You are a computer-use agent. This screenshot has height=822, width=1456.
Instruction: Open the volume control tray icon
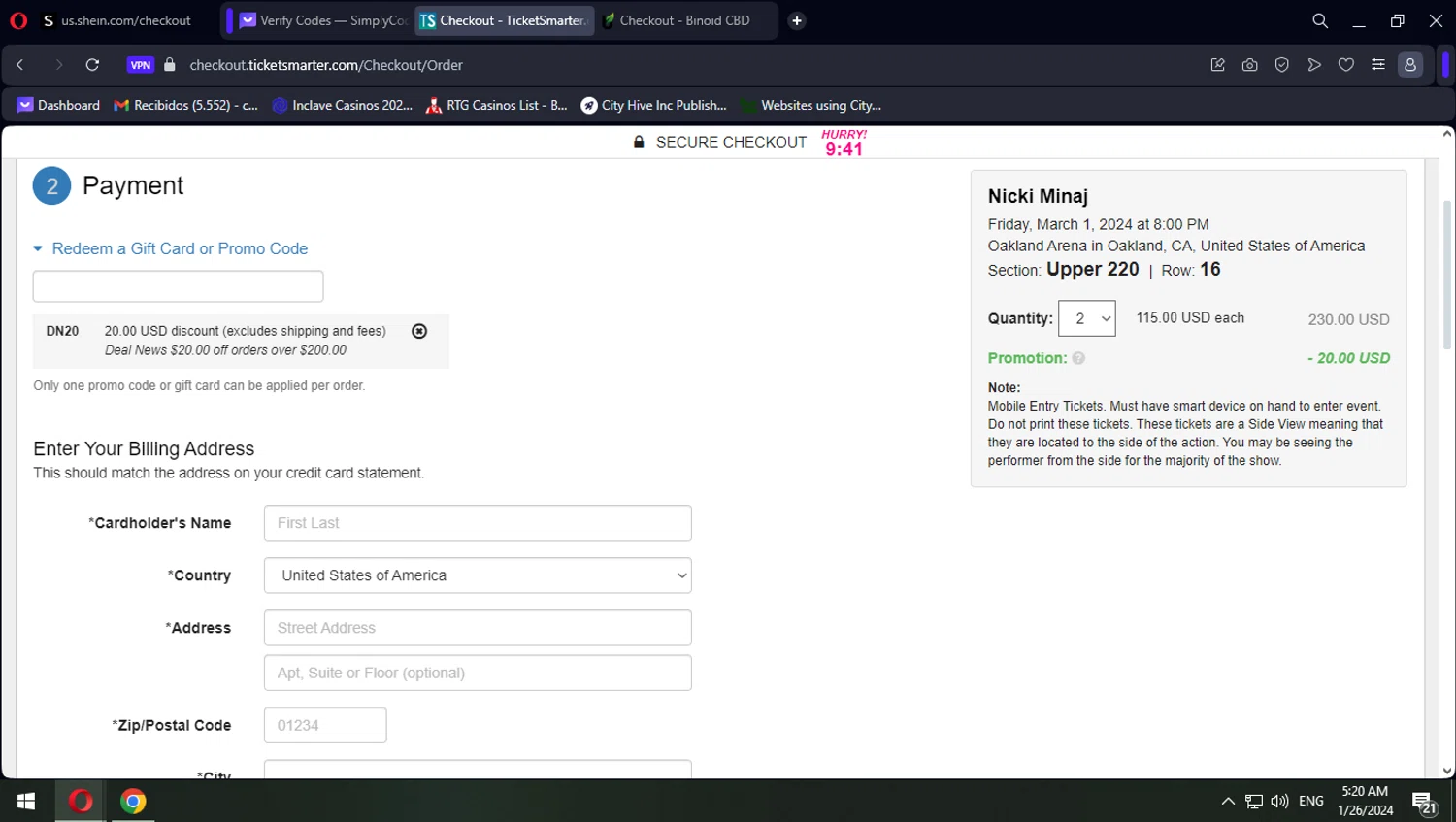tap(1279, 801)
